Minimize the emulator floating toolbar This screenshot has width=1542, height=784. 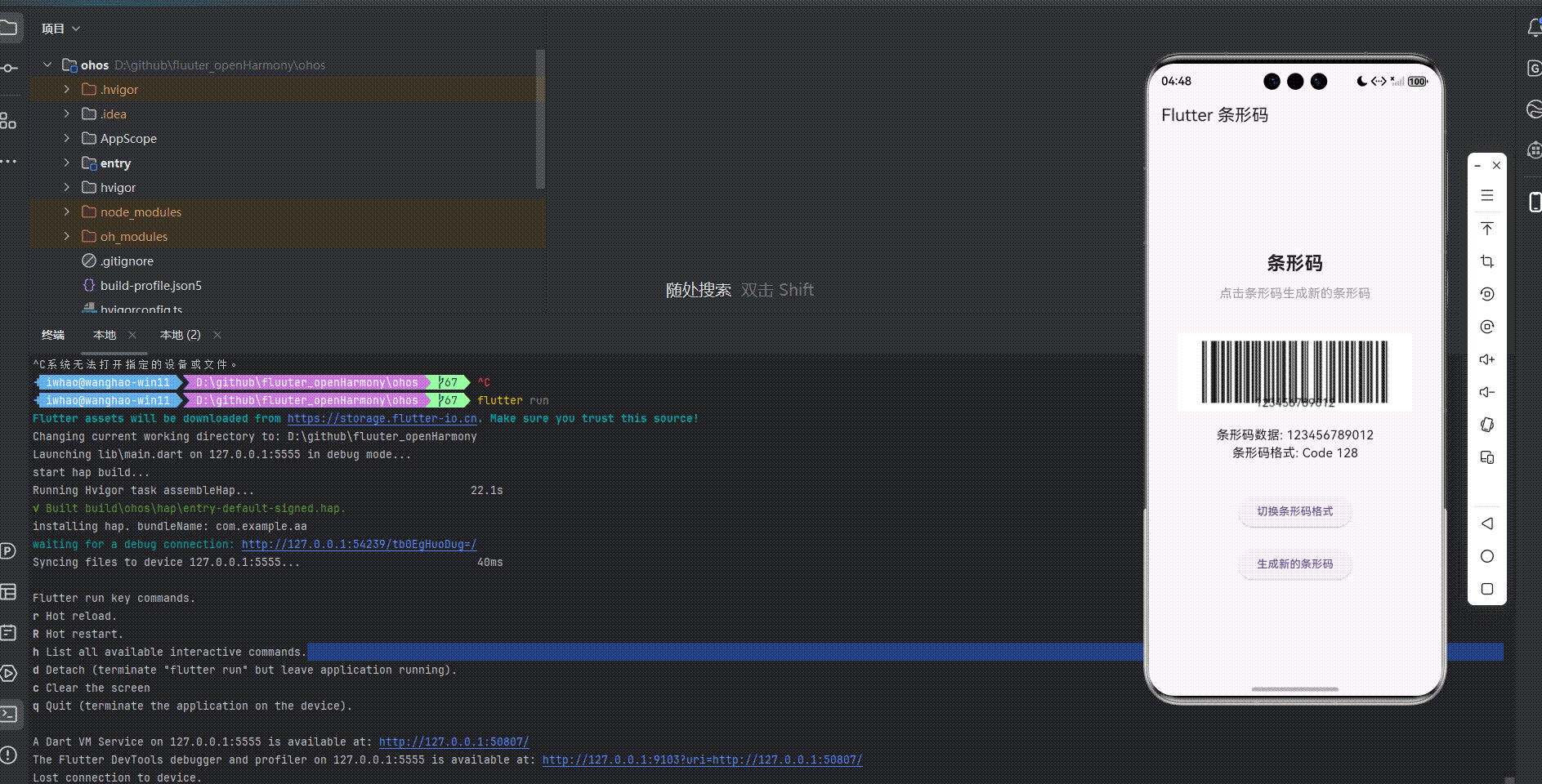(x=1477, y=166)
